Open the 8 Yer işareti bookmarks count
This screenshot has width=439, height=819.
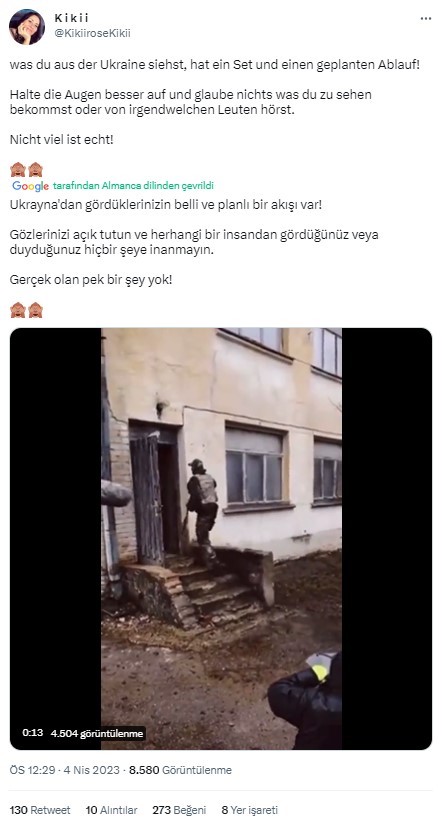coord(249,810)
